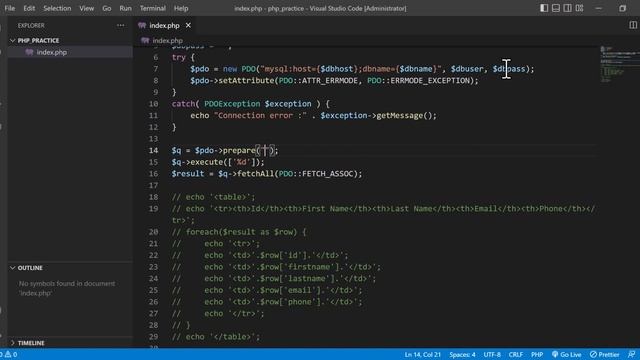Change indentation via Spaces: 4
Screen dimensions: 640x360
[462, 354]
